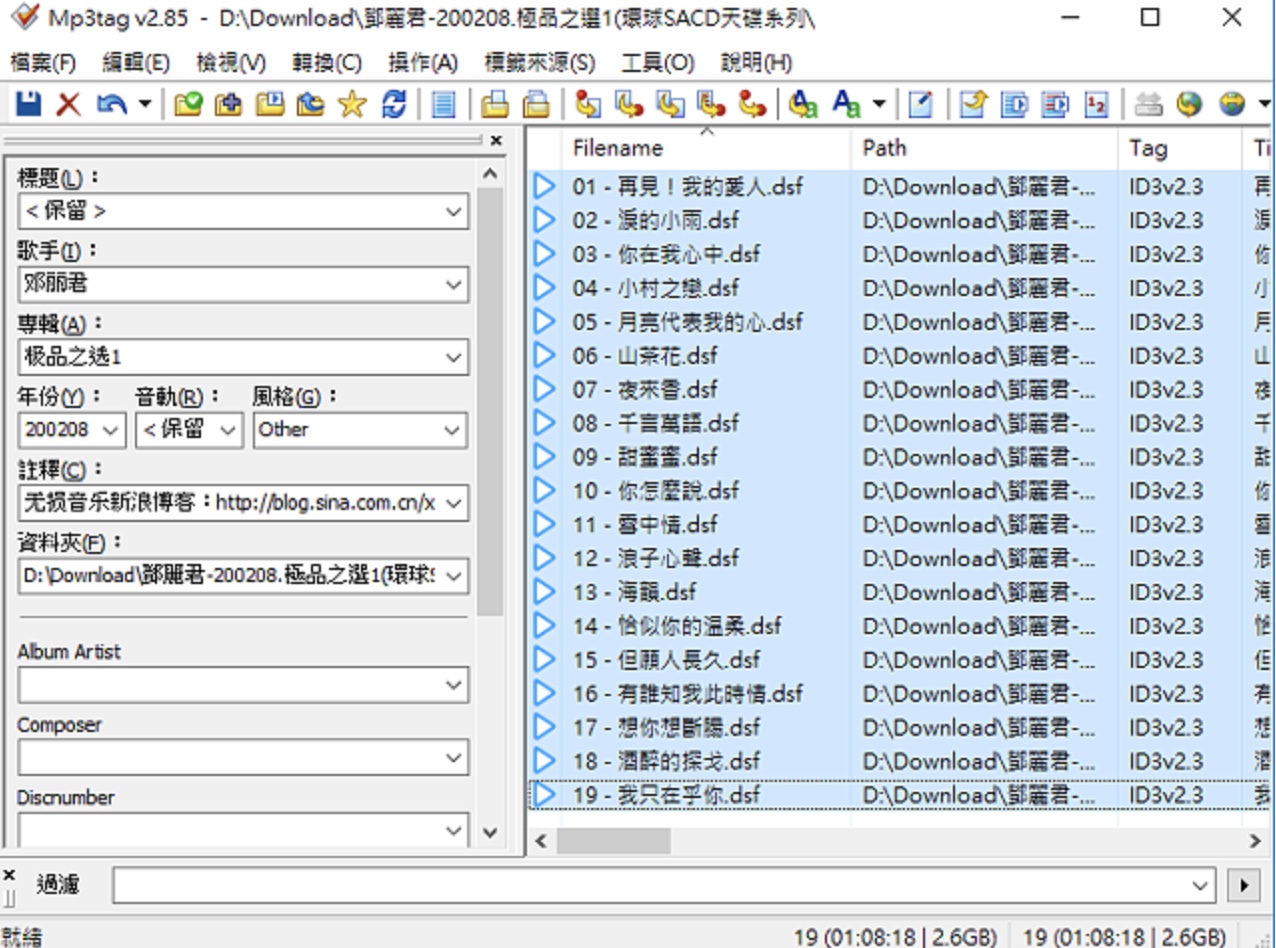Open the 工具(O) menu
Viewport: 1276px width, 948px height.
click(x=658, y=63)
